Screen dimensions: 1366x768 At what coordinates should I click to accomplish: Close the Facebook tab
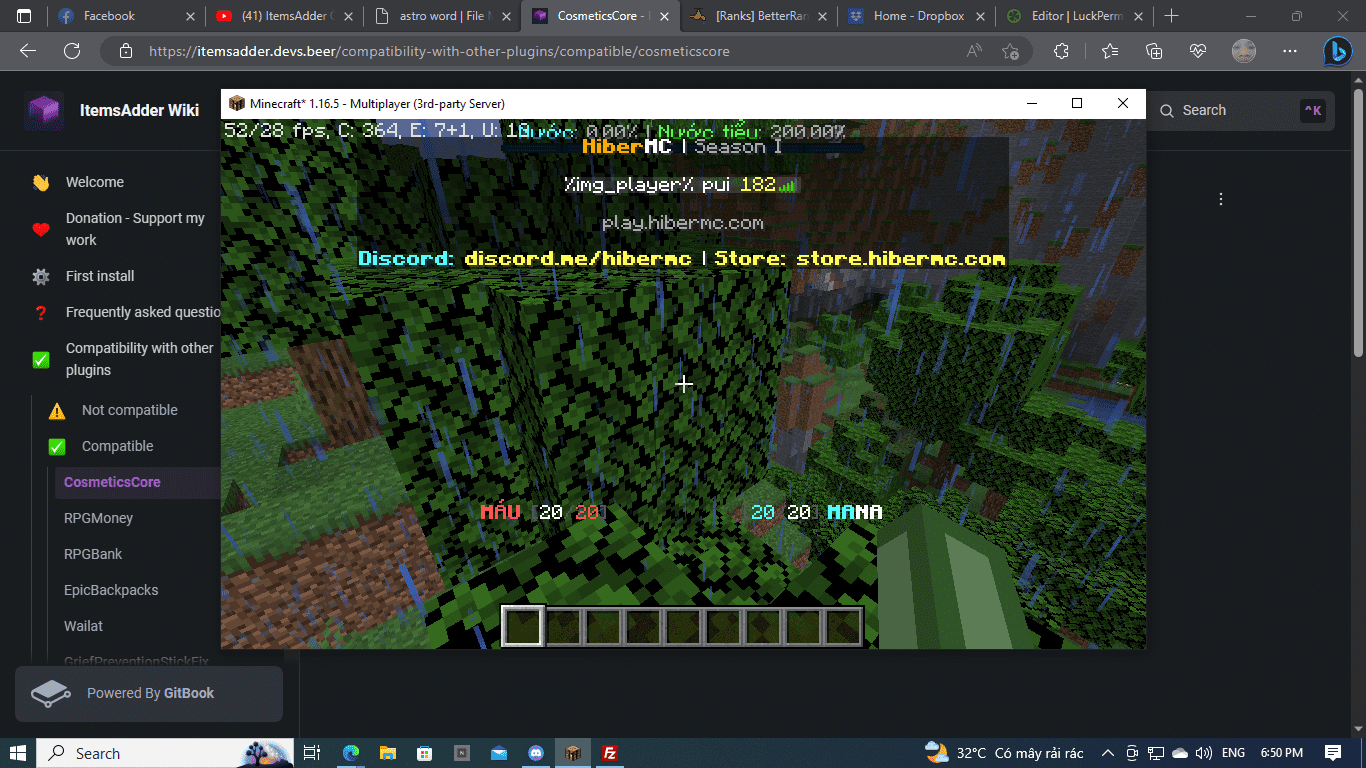[190, 16]
